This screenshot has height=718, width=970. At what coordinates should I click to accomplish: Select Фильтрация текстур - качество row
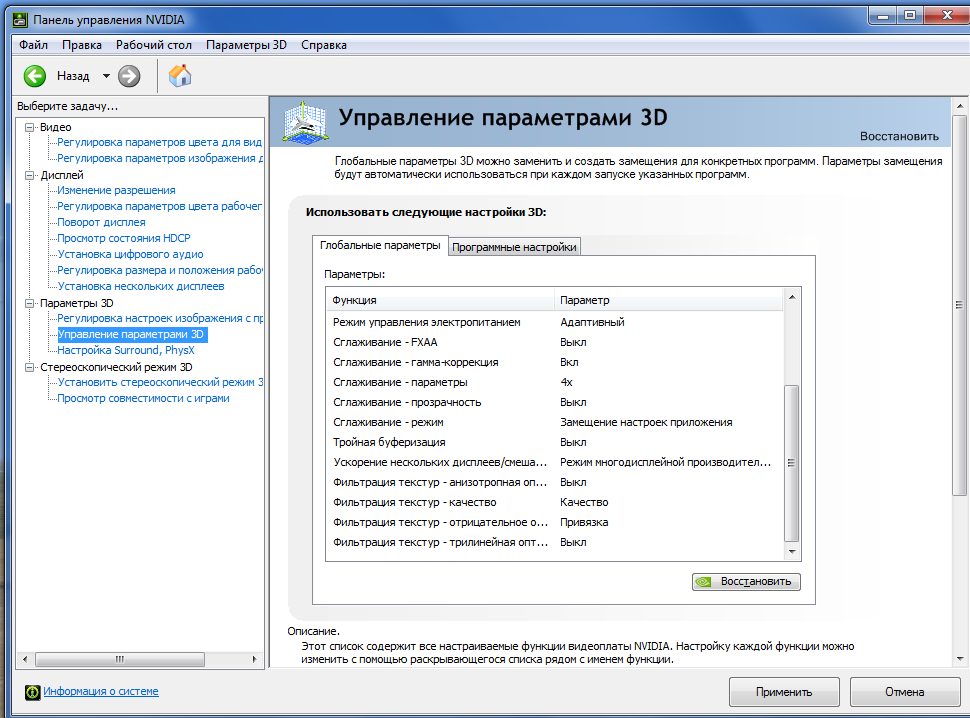click(x=555, y=502)
